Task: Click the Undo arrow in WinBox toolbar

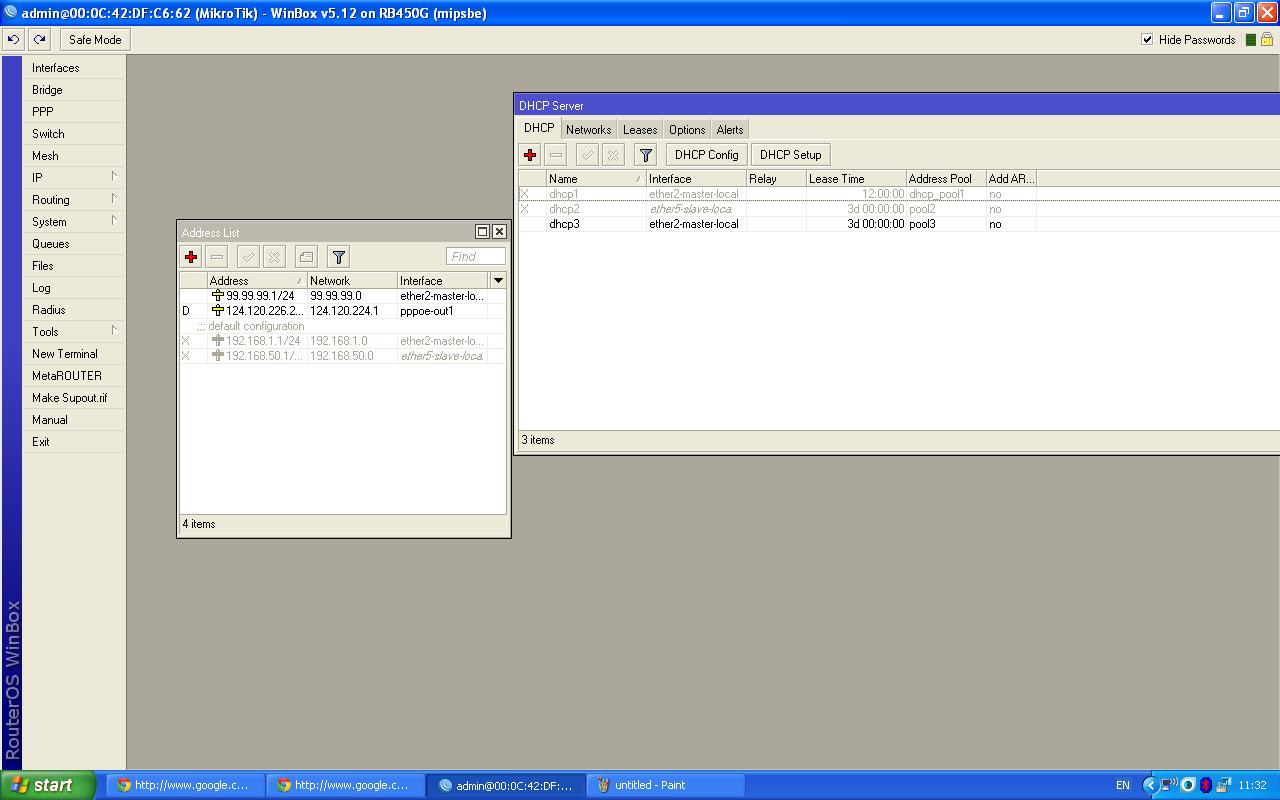Action: [14, 40]
